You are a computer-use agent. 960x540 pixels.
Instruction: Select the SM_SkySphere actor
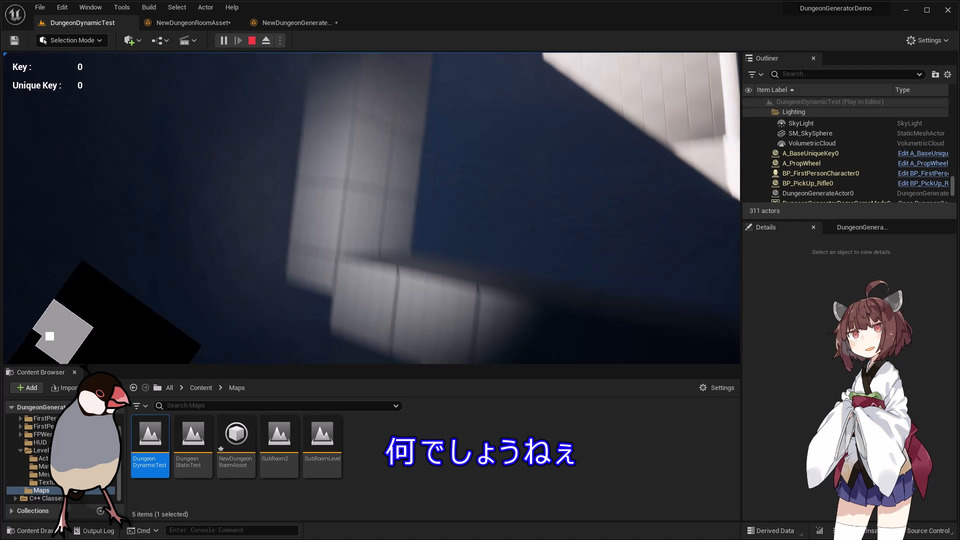pos(810,133)
